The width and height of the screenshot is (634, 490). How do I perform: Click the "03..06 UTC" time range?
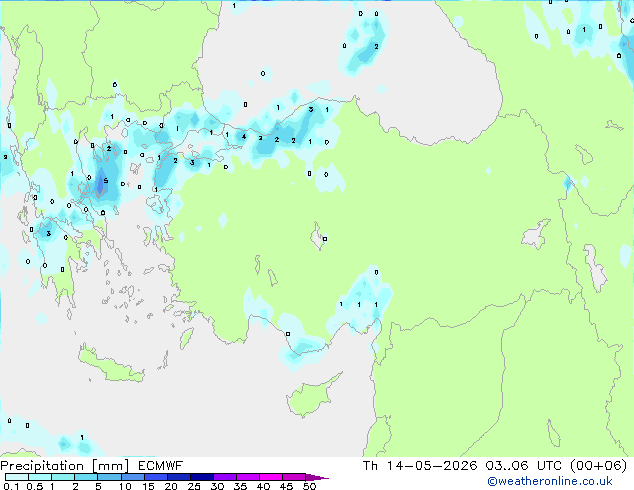coord(524,466)
